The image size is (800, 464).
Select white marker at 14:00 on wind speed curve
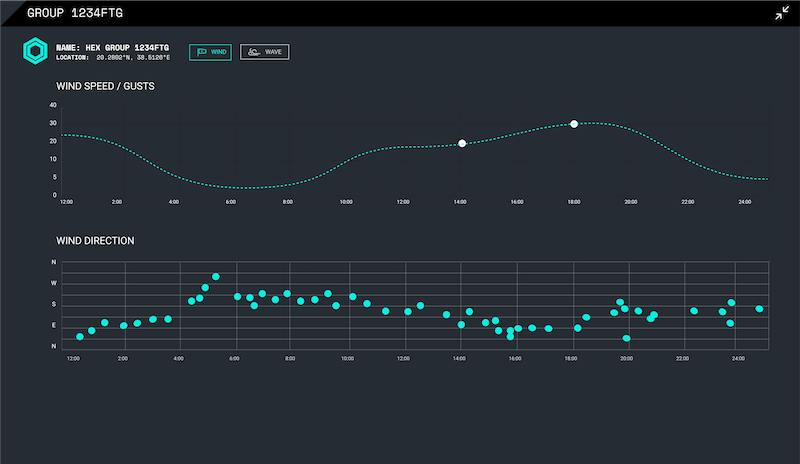coord(462,144)
